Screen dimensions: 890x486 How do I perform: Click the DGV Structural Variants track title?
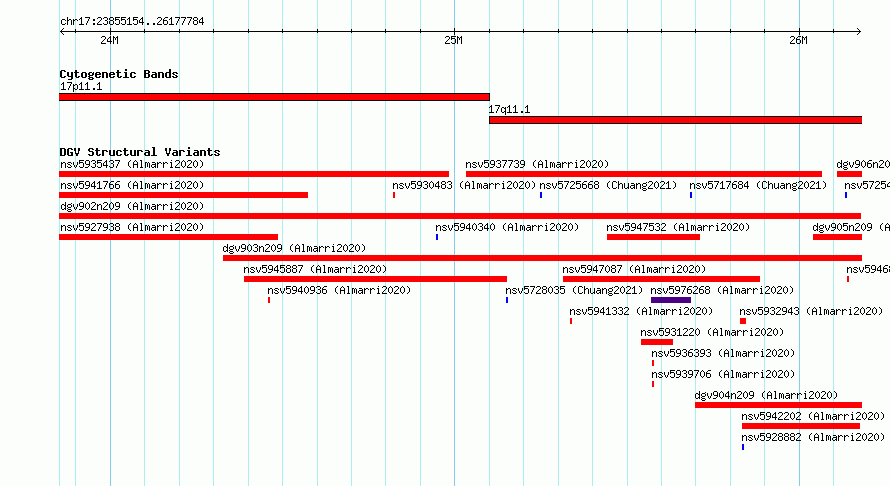[140, 152]
